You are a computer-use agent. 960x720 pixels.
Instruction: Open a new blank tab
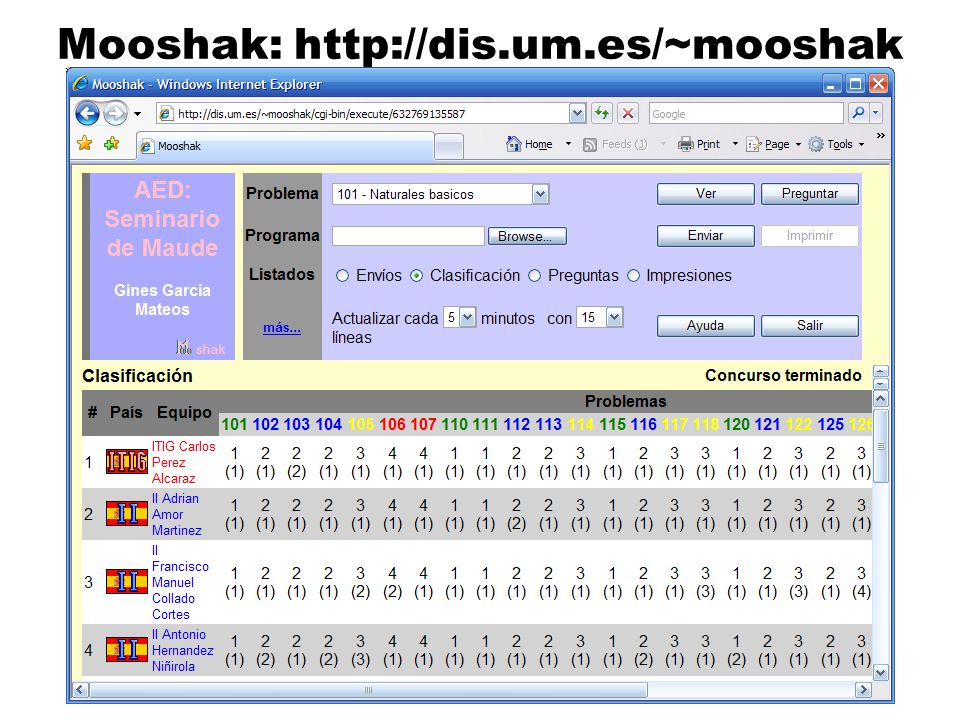point(449,147)
